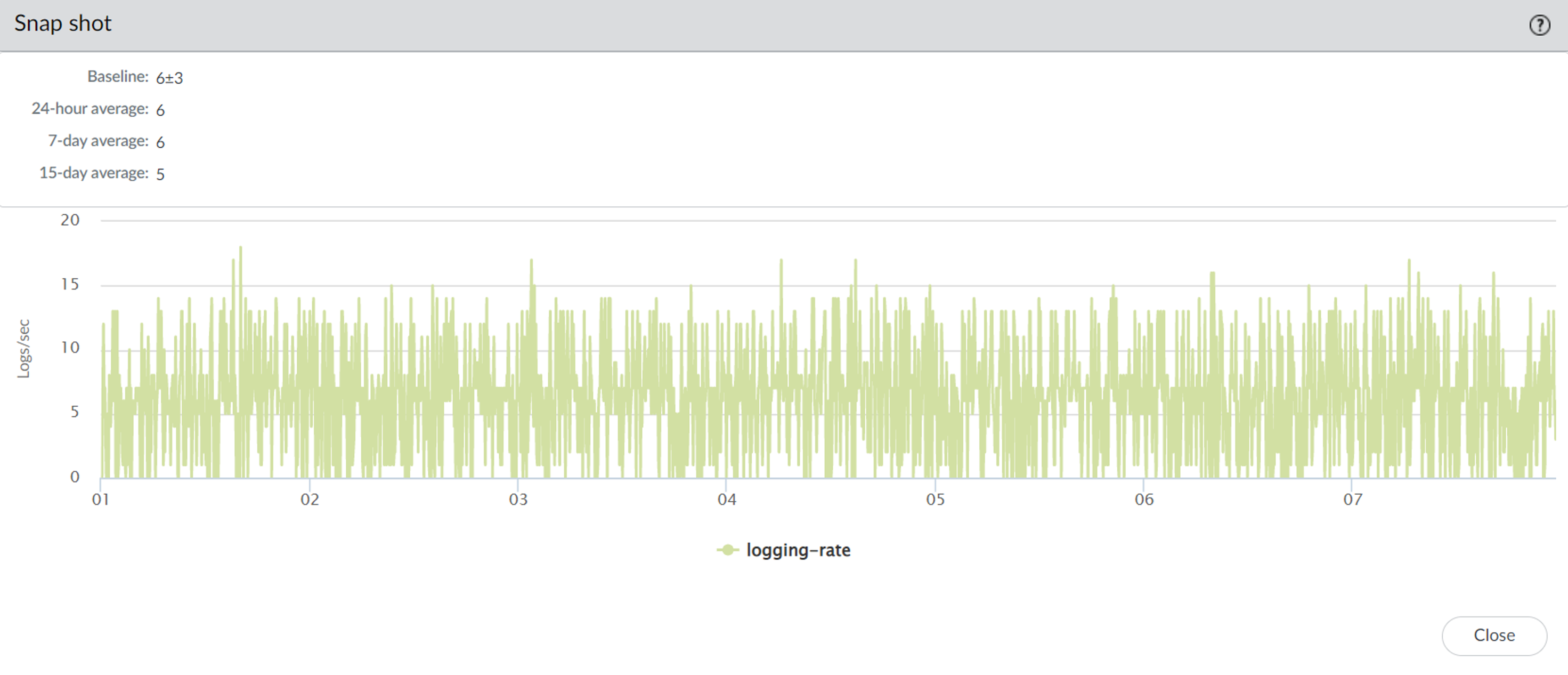Click the 24-hour average label
This screenshot has height=675, width=1568.
click(90, 108)
